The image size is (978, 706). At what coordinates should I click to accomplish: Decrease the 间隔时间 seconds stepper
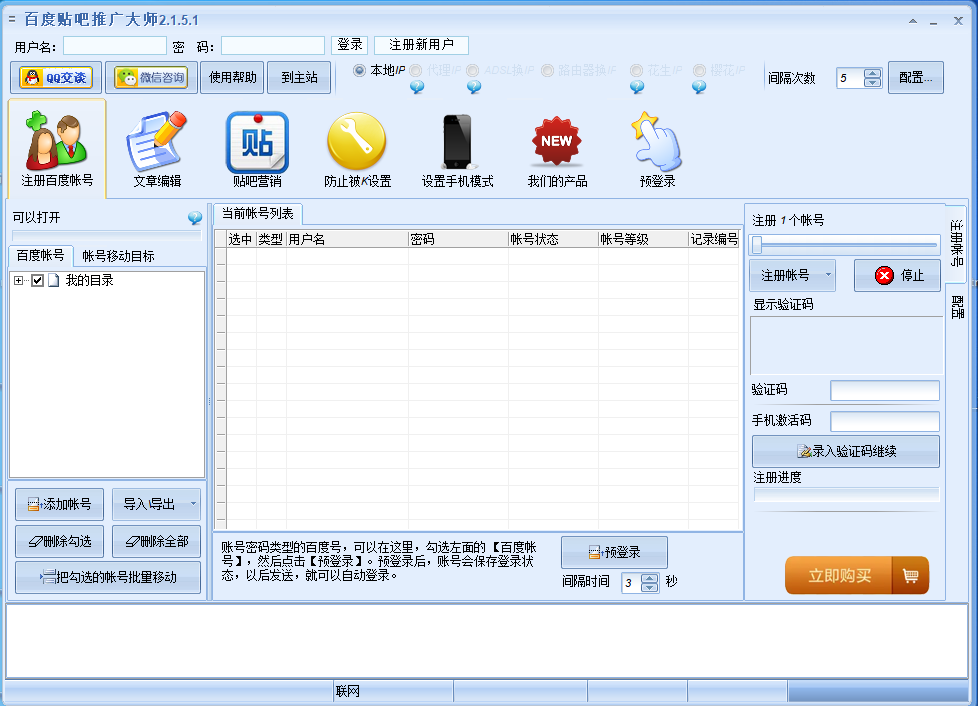click(649, 588)
